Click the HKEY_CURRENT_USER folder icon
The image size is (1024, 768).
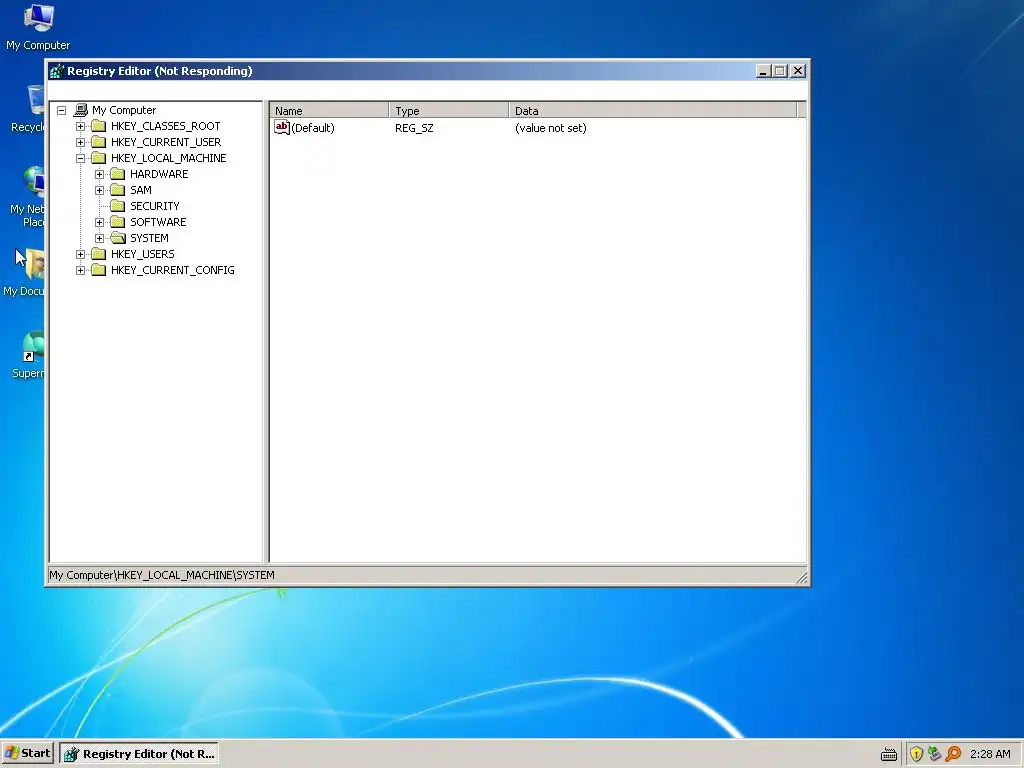pyautogui.click(x=99, y=142)
